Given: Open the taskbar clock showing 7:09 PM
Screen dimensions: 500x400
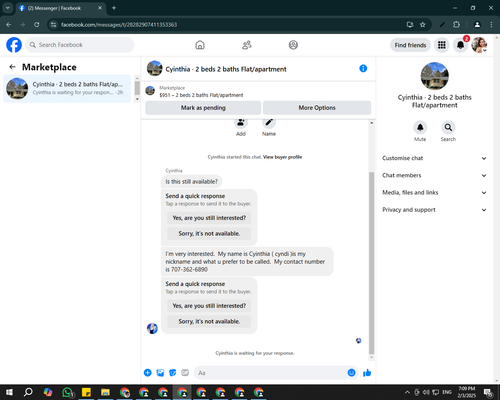Looking at the screenshot, I should coord(466,392).
